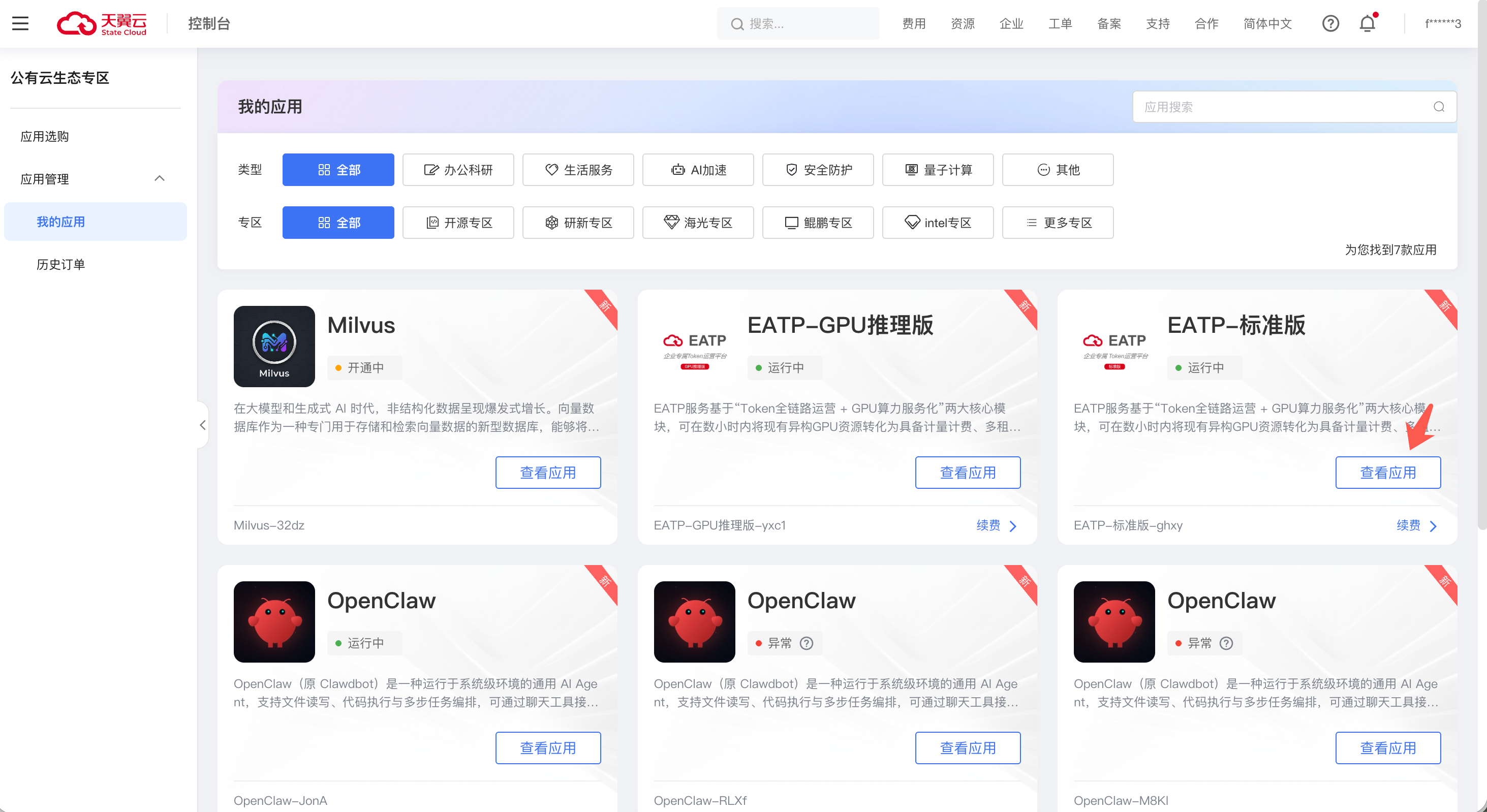Filter type by AI加速
The height and width of the screenshot is (812, 1487).
coord(698,170)
